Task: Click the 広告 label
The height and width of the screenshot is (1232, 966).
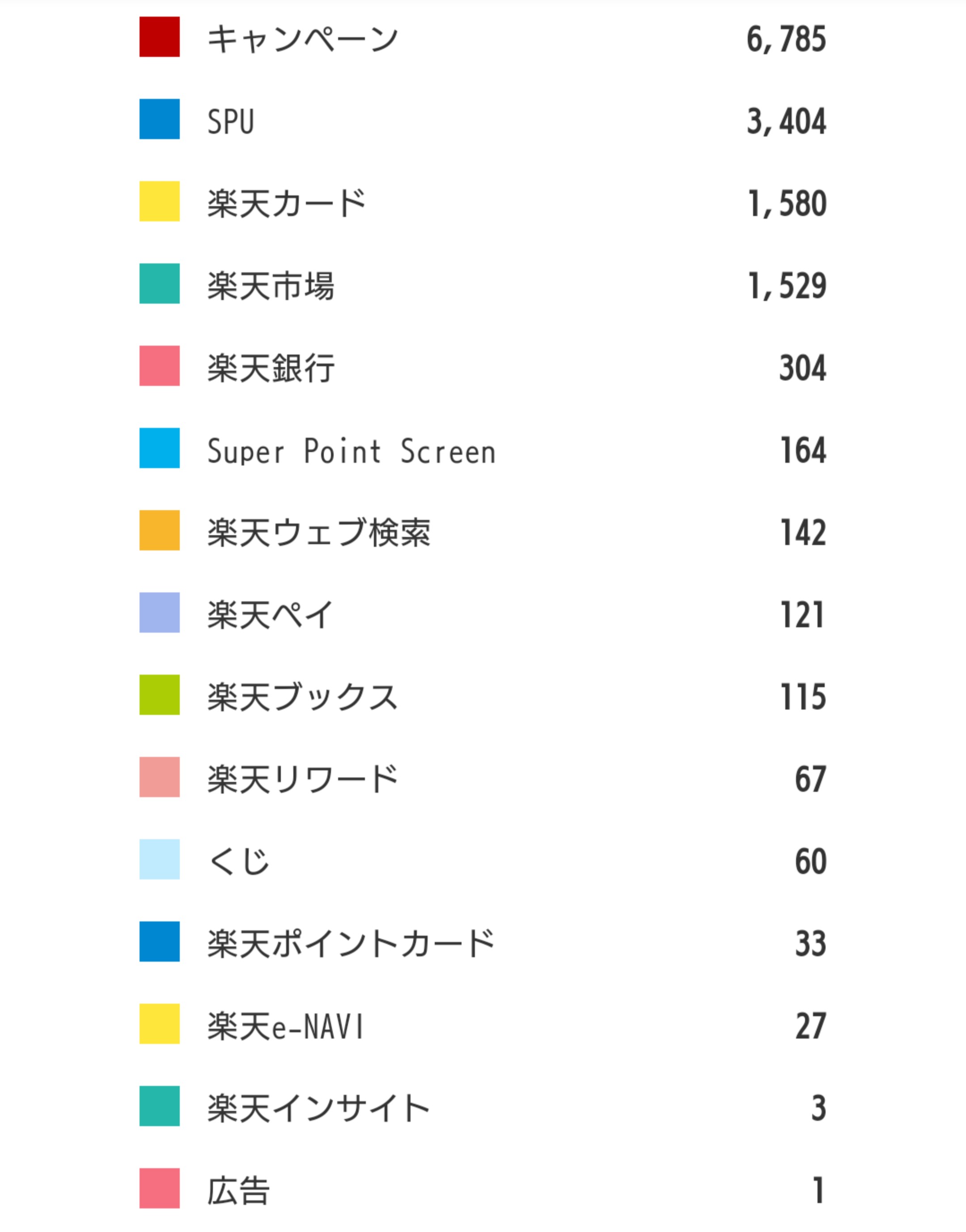Action: (x=238, y=1190)
